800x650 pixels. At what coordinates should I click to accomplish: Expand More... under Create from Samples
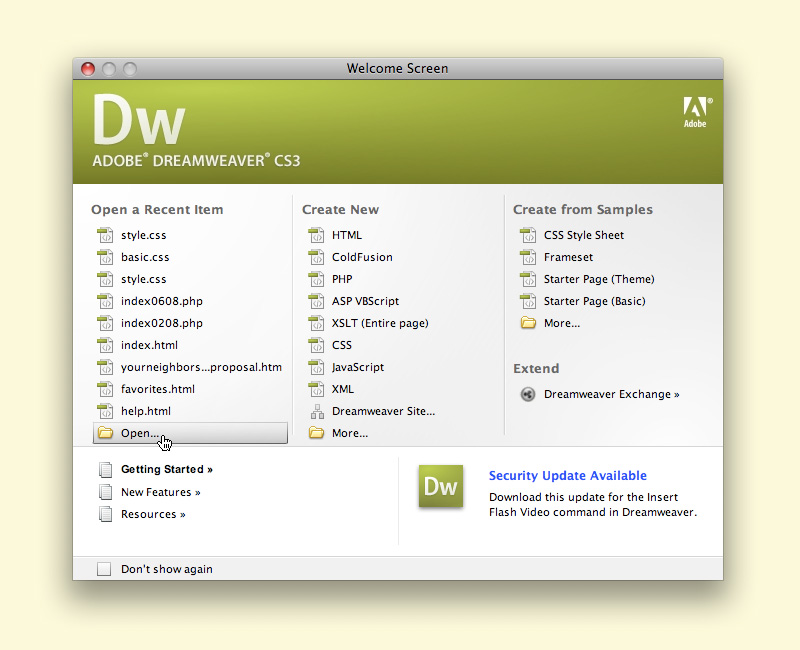pos(561,323)
